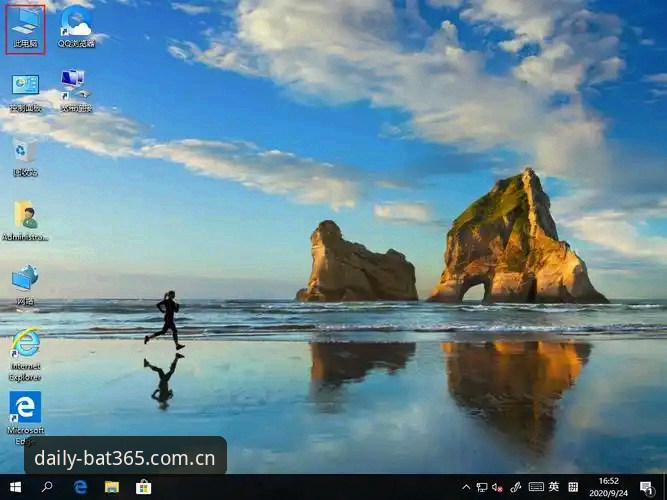Open the Windows Start menu

[x=15, y=487]
